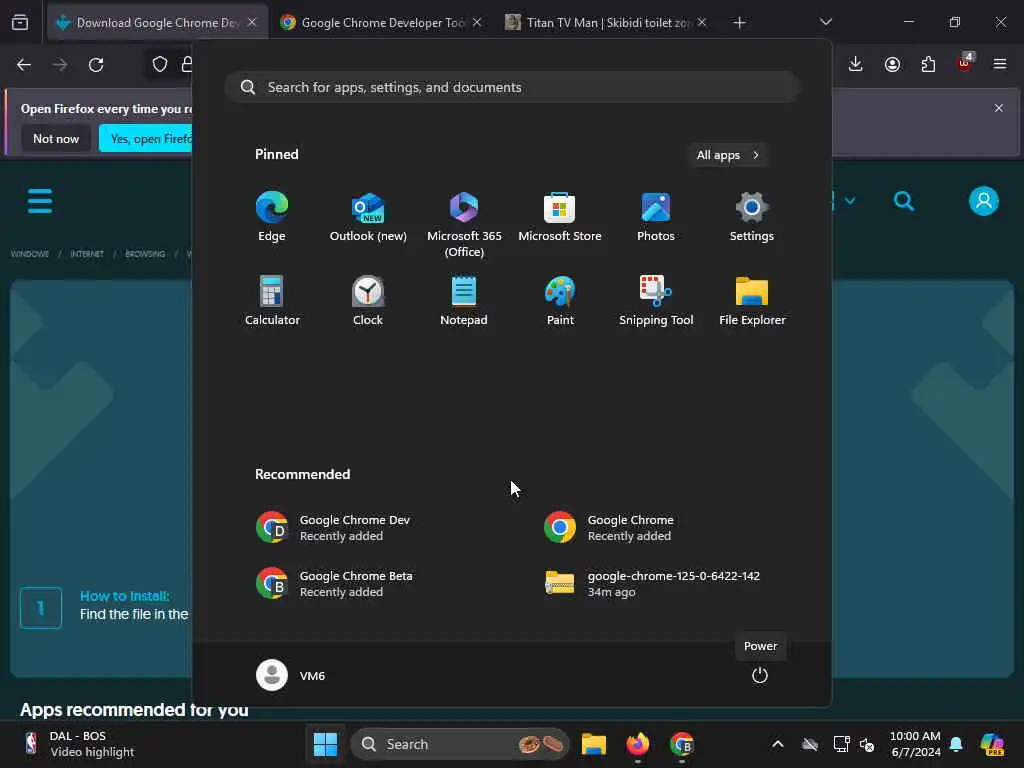Click the muted volume tray icon

pos(867,744)
